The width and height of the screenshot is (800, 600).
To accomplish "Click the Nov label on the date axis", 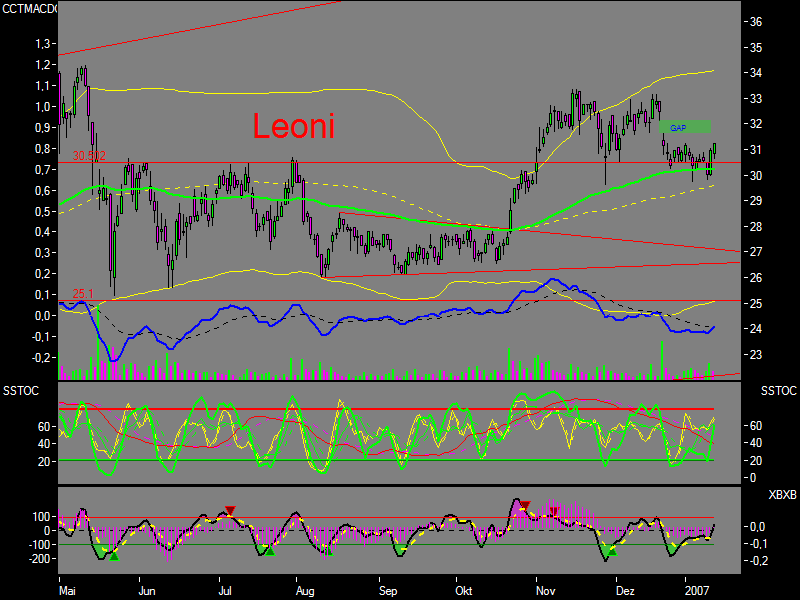I will tap(548, 590).
